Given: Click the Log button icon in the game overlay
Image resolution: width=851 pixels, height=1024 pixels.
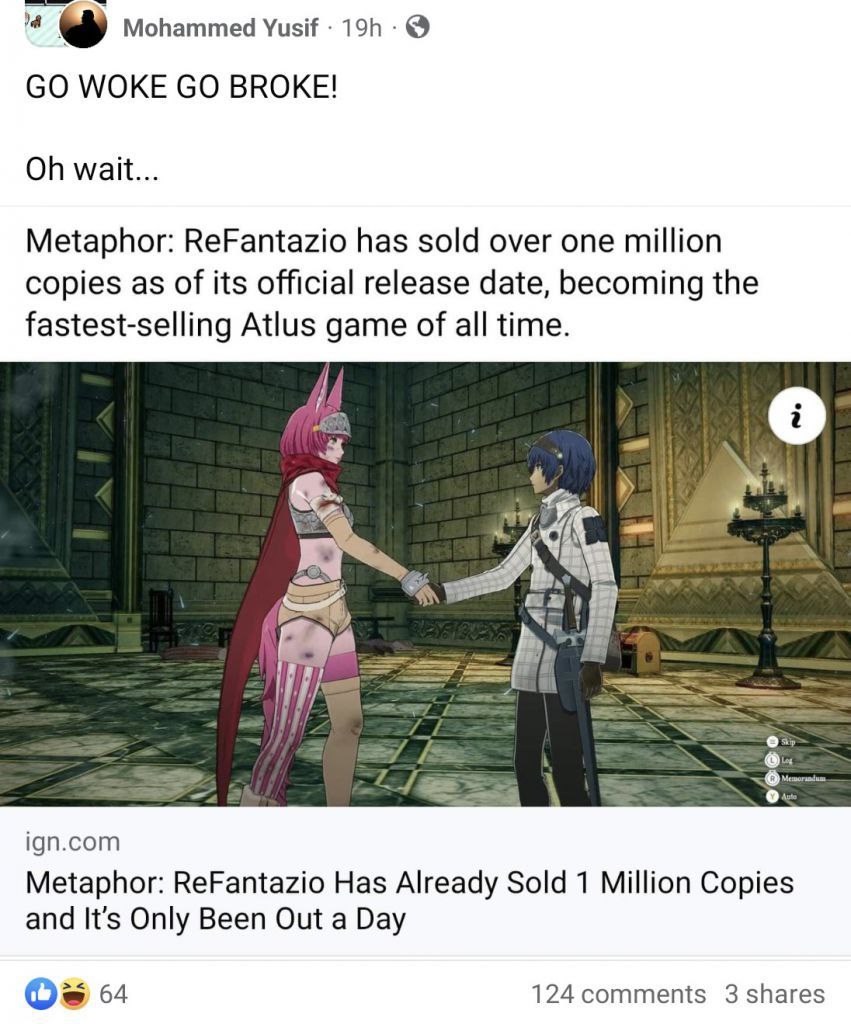Looking at the screenshot, I should [773, 760].
